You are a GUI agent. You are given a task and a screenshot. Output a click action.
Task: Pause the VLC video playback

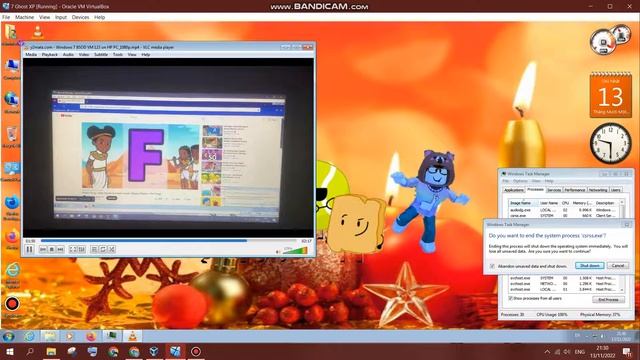click(x=29, y=249)
